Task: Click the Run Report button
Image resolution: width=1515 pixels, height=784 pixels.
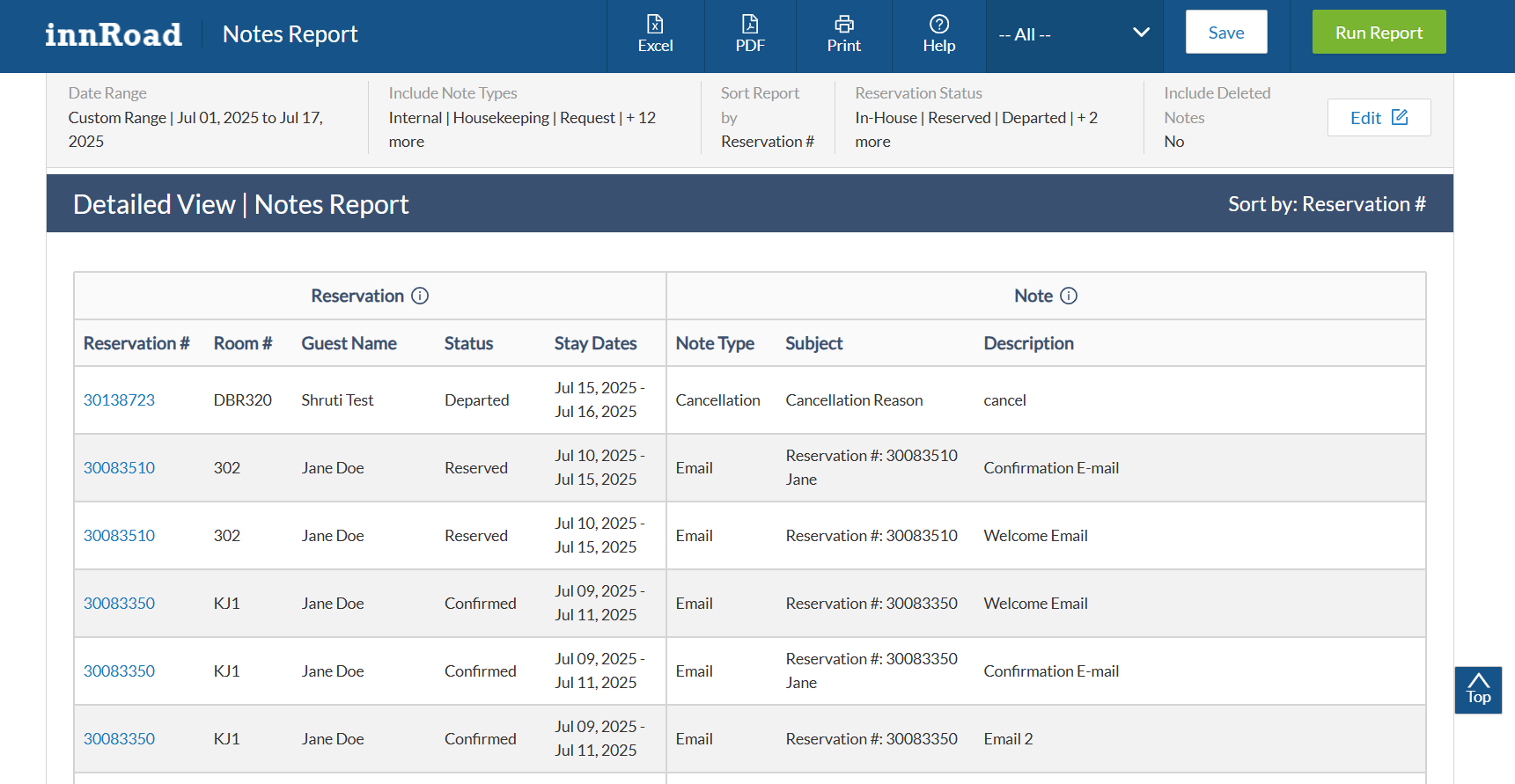Action: pos(1379,33)
